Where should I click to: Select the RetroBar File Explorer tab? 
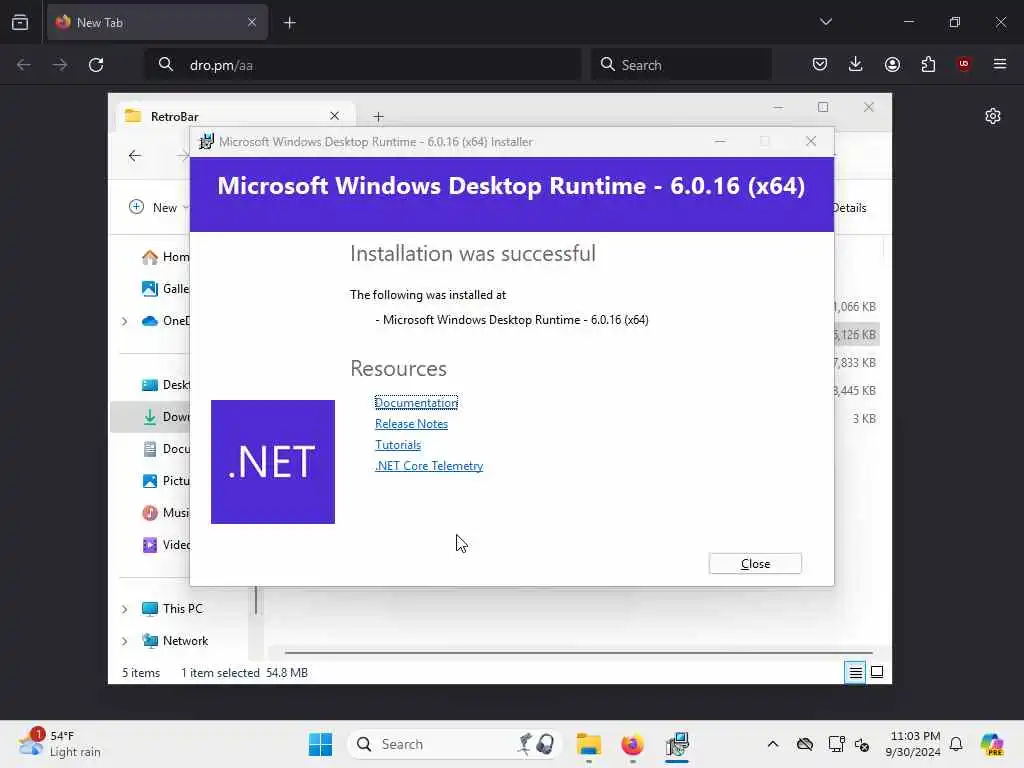click(x=235, y=116)
